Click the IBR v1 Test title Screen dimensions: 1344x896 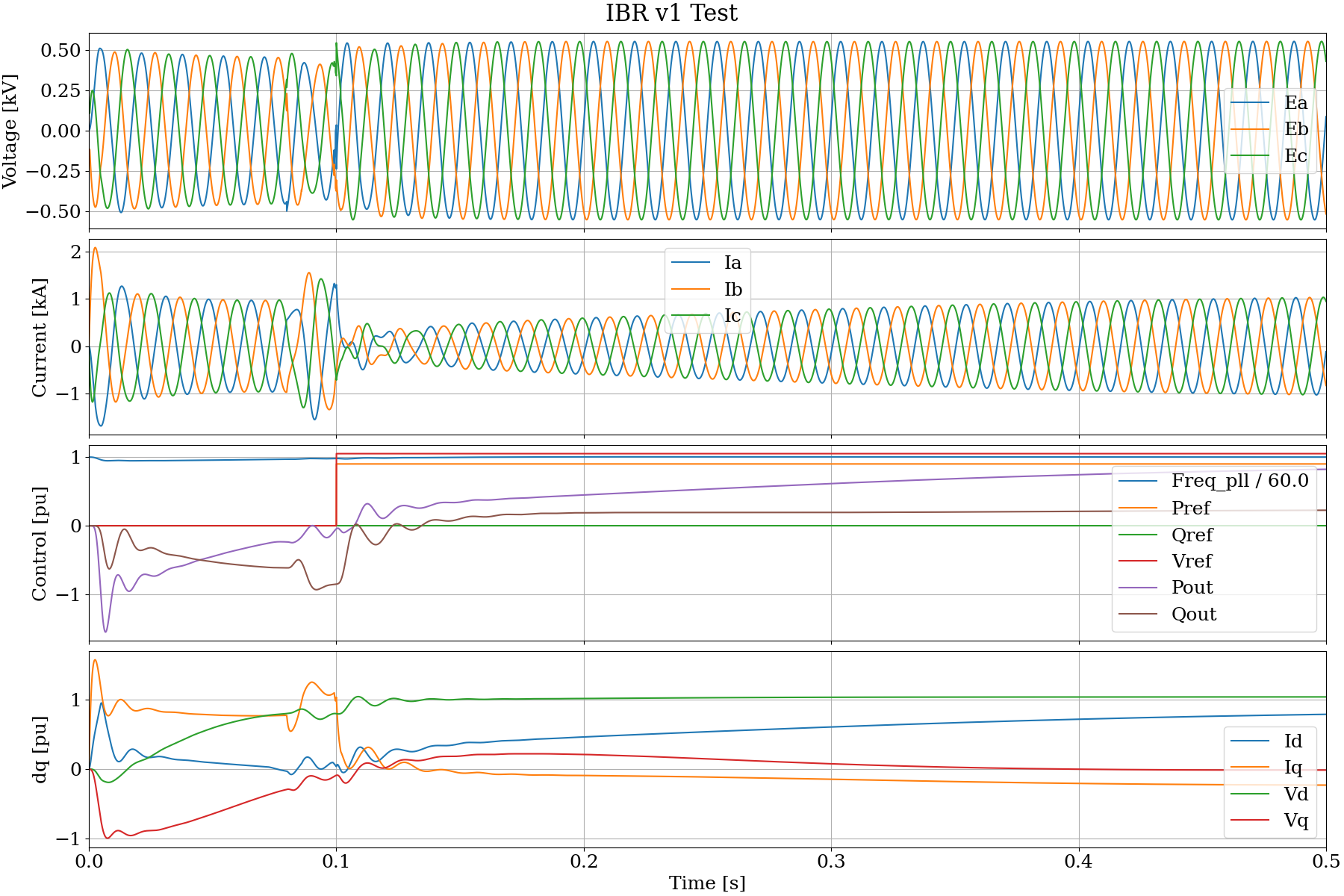click(671, 13)
